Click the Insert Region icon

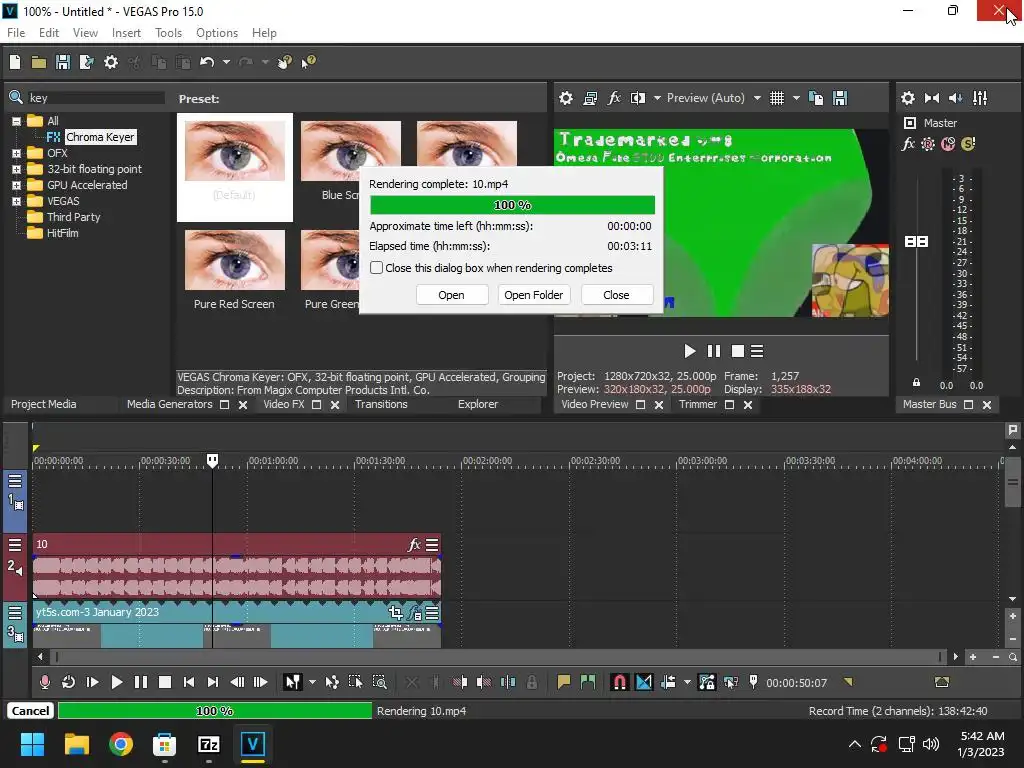tap(588, 682)
